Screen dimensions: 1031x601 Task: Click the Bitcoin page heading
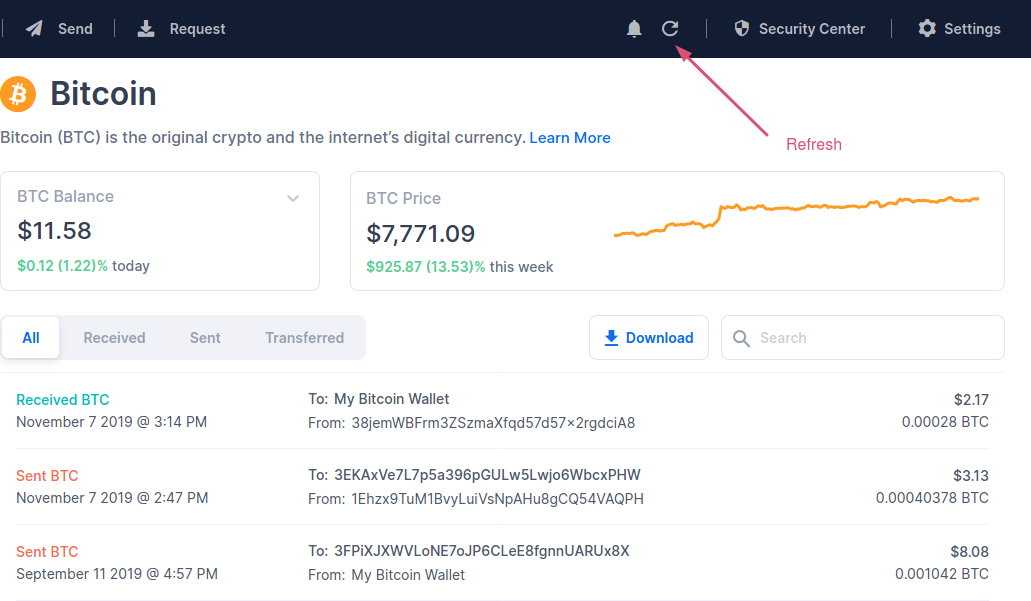[103, 93]
